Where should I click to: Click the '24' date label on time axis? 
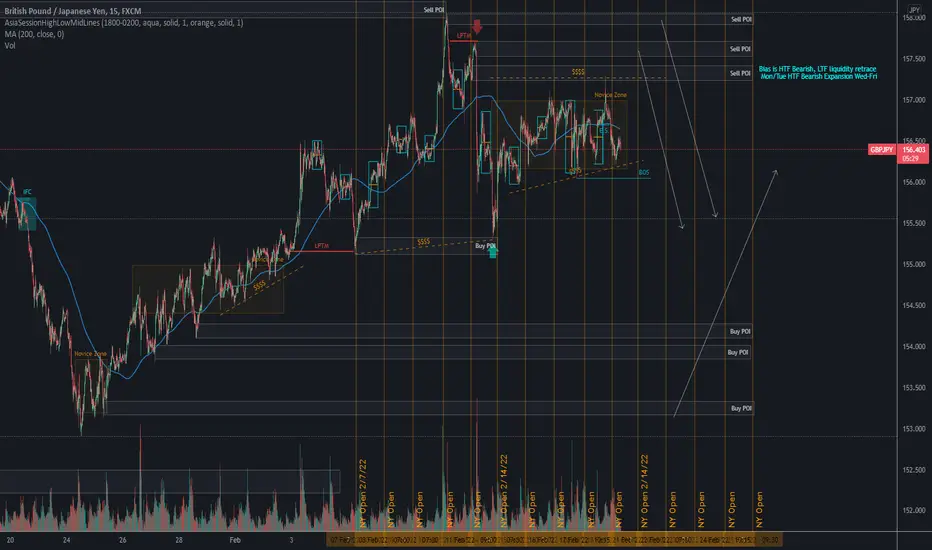point(67,540)
